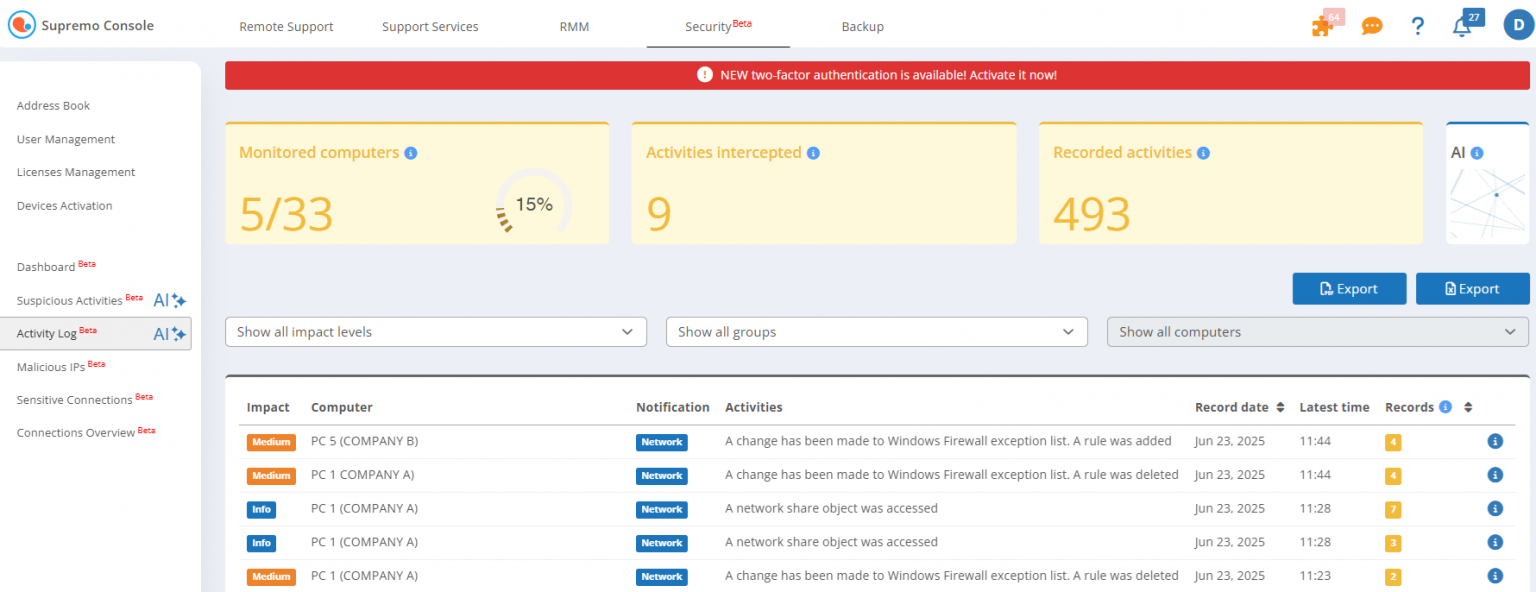The width and height of the screenshot is (1536, 592).
Task: Expand the Show all groups dropdown
Action: (x=877, y=331)
